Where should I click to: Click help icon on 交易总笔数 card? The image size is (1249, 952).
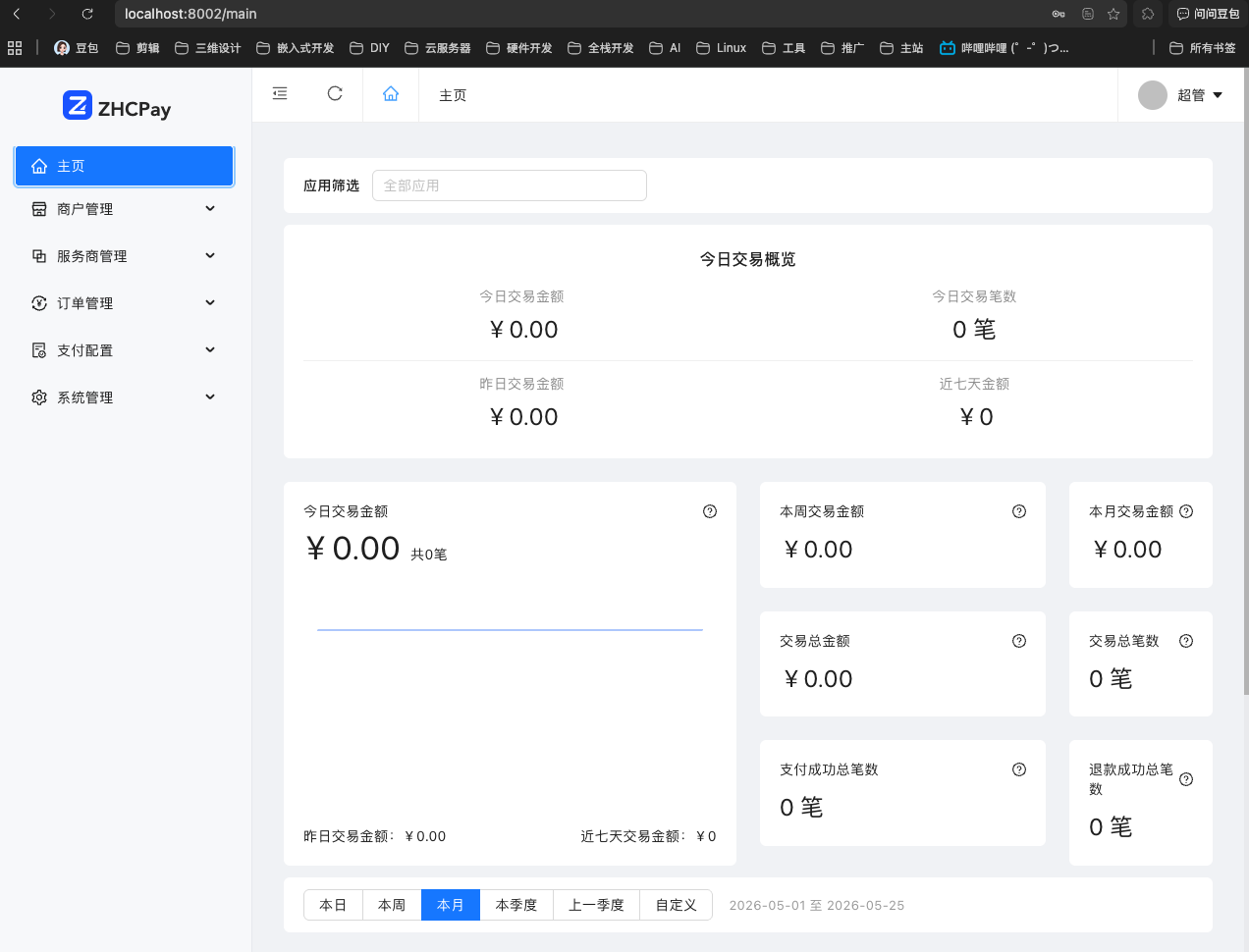(x=1186, y=641)
